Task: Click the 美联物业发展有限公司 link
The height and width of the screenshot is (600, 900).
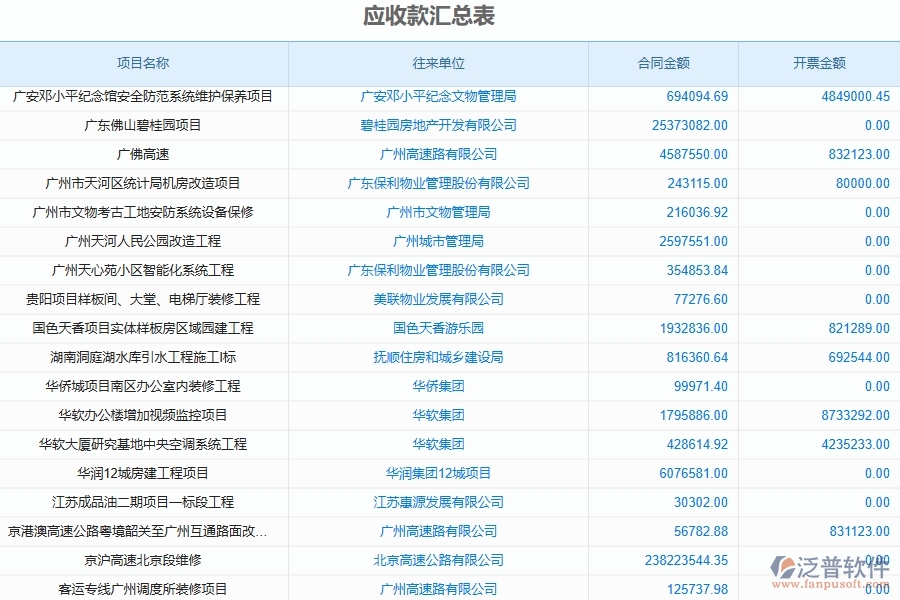Action: (438, 299)
